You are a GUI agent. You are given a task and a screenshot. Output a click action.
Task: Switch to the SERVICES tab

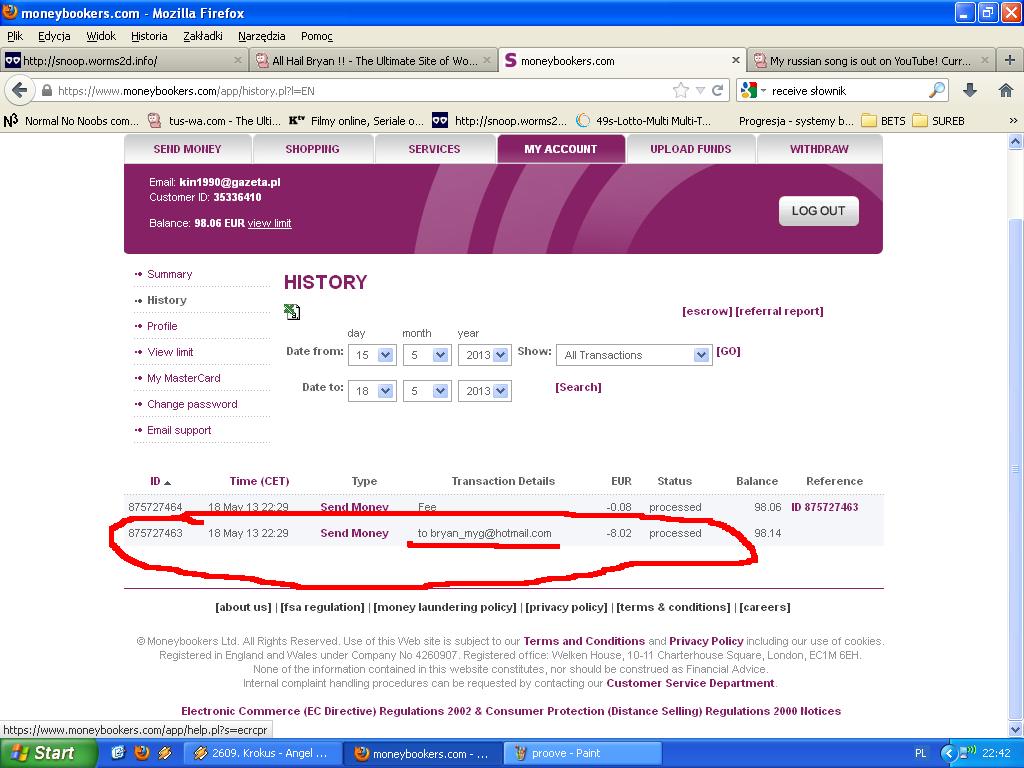coord(434,149)
